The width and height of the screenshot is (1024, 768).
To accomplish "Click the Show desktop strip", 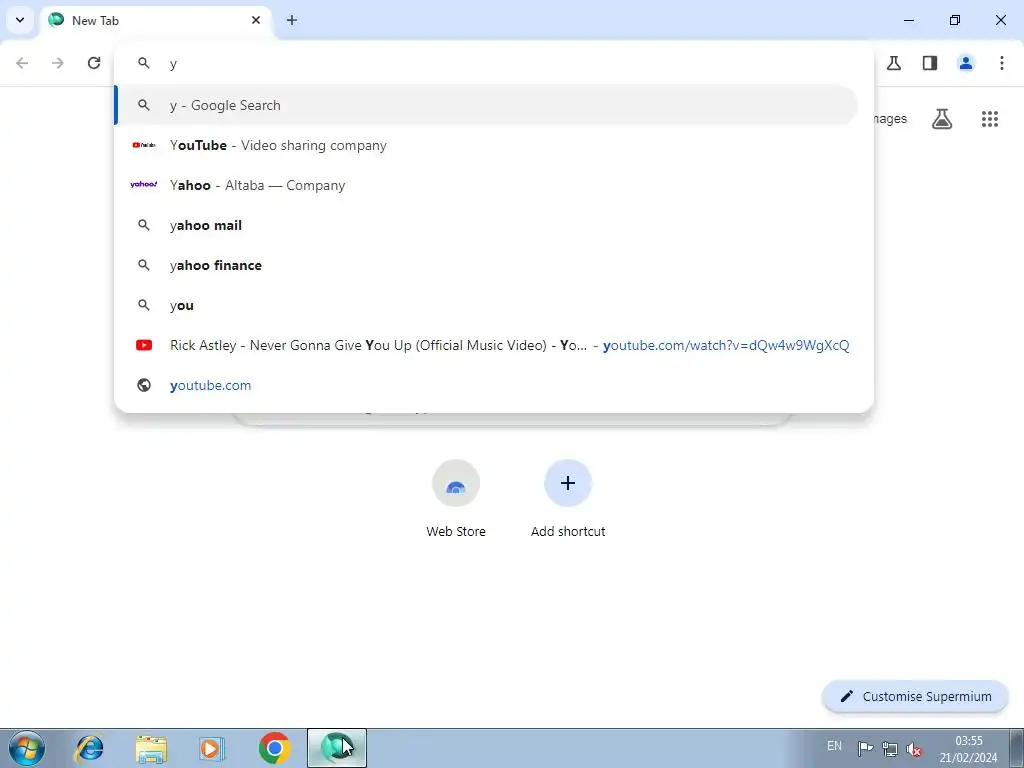I will [1017, 748].
